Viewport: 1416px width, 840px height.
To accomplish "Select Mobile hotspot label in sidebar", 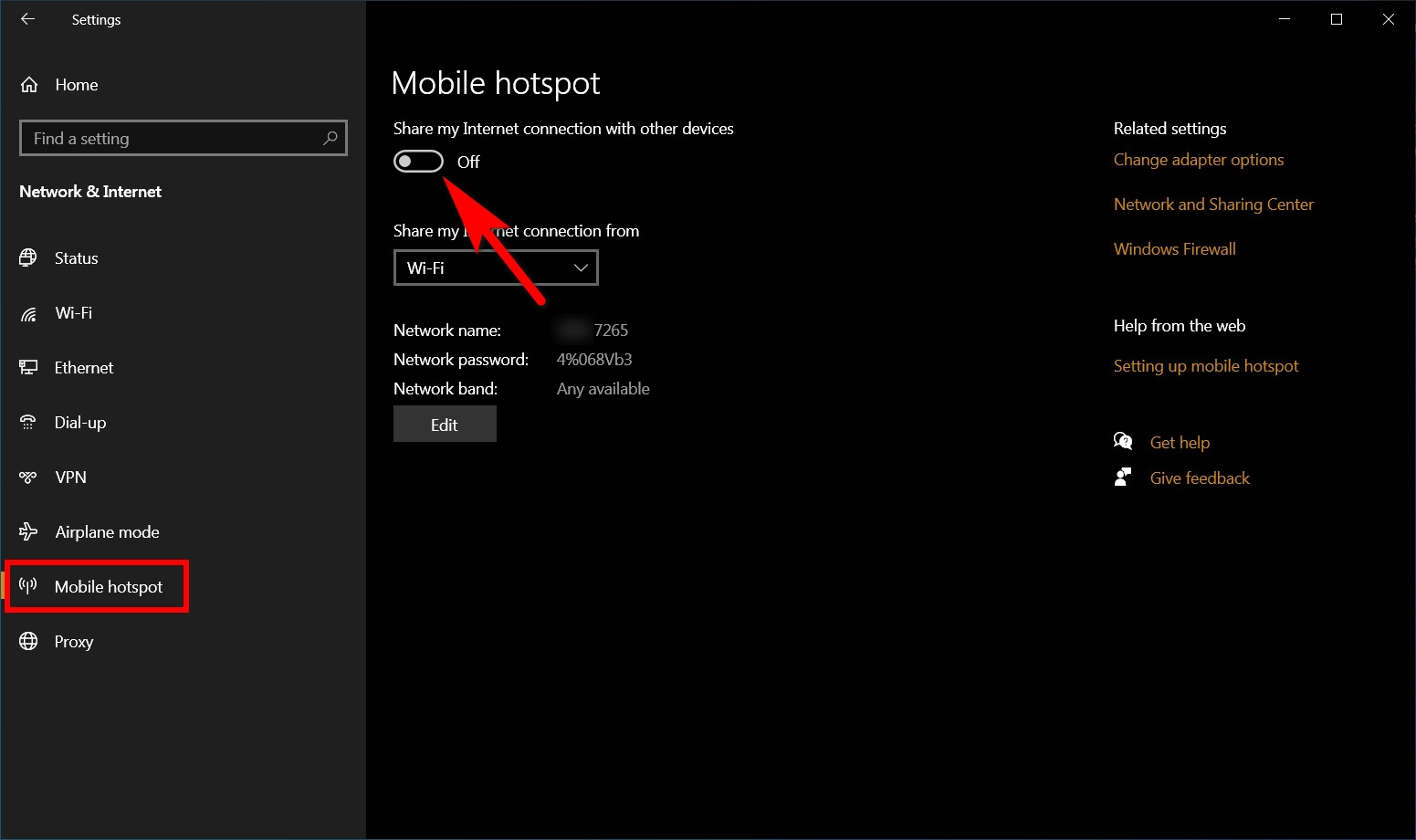I will point(109,587).
